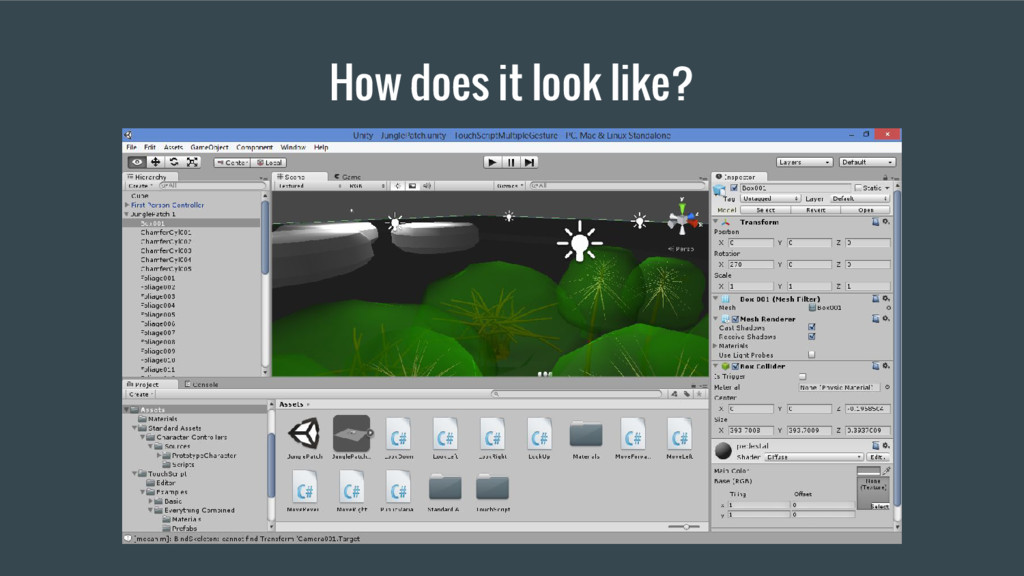Toggle Box Collider enabled checkbox
Screen dimensions: 1024x576
coord(735,367)
